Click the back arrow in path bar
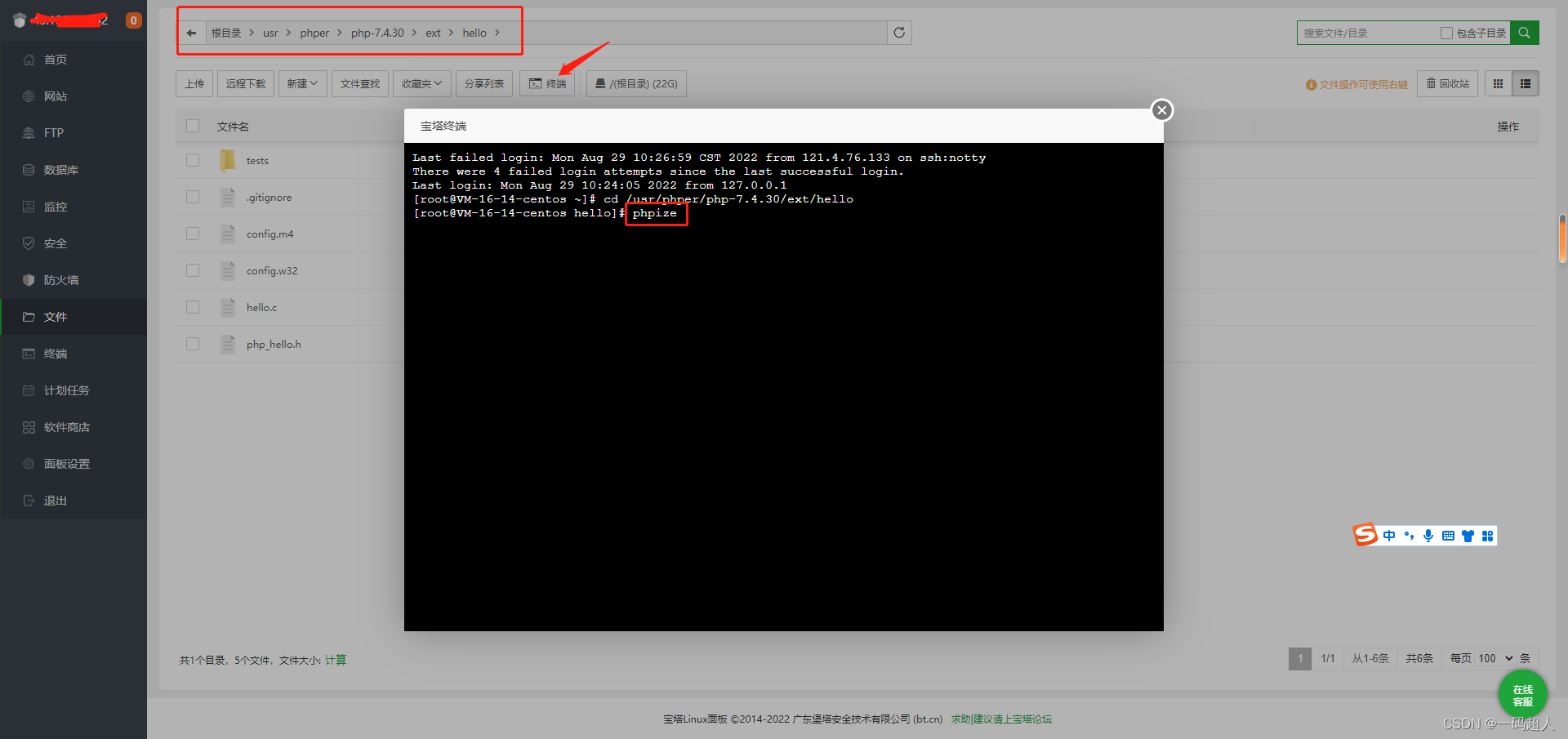Viewport: 1568px width, 739px height. (x=191, y=33)
